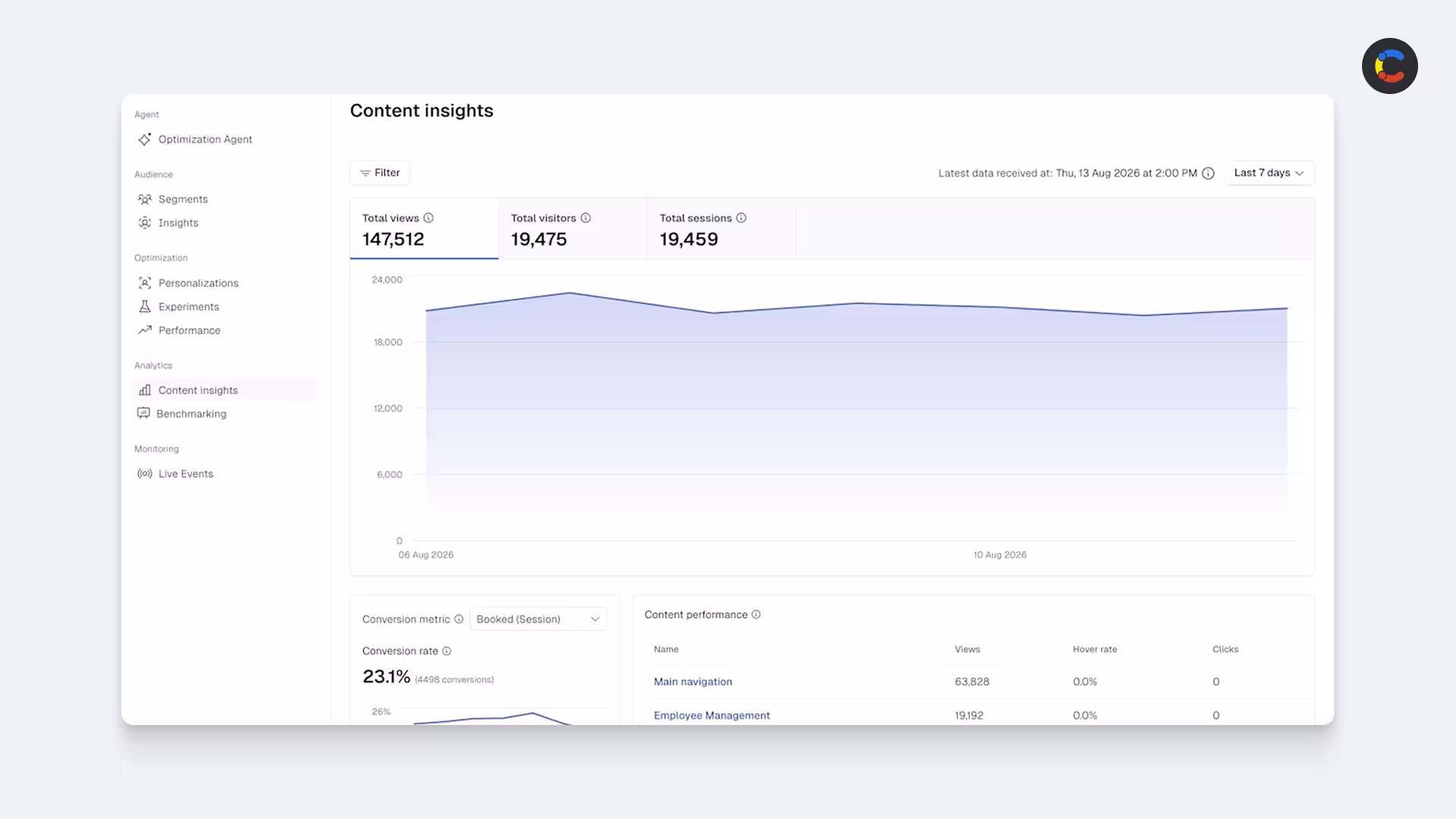Open the Main navigation content link
This screenshot has height=819, width=1456.
tap(693, 682)
